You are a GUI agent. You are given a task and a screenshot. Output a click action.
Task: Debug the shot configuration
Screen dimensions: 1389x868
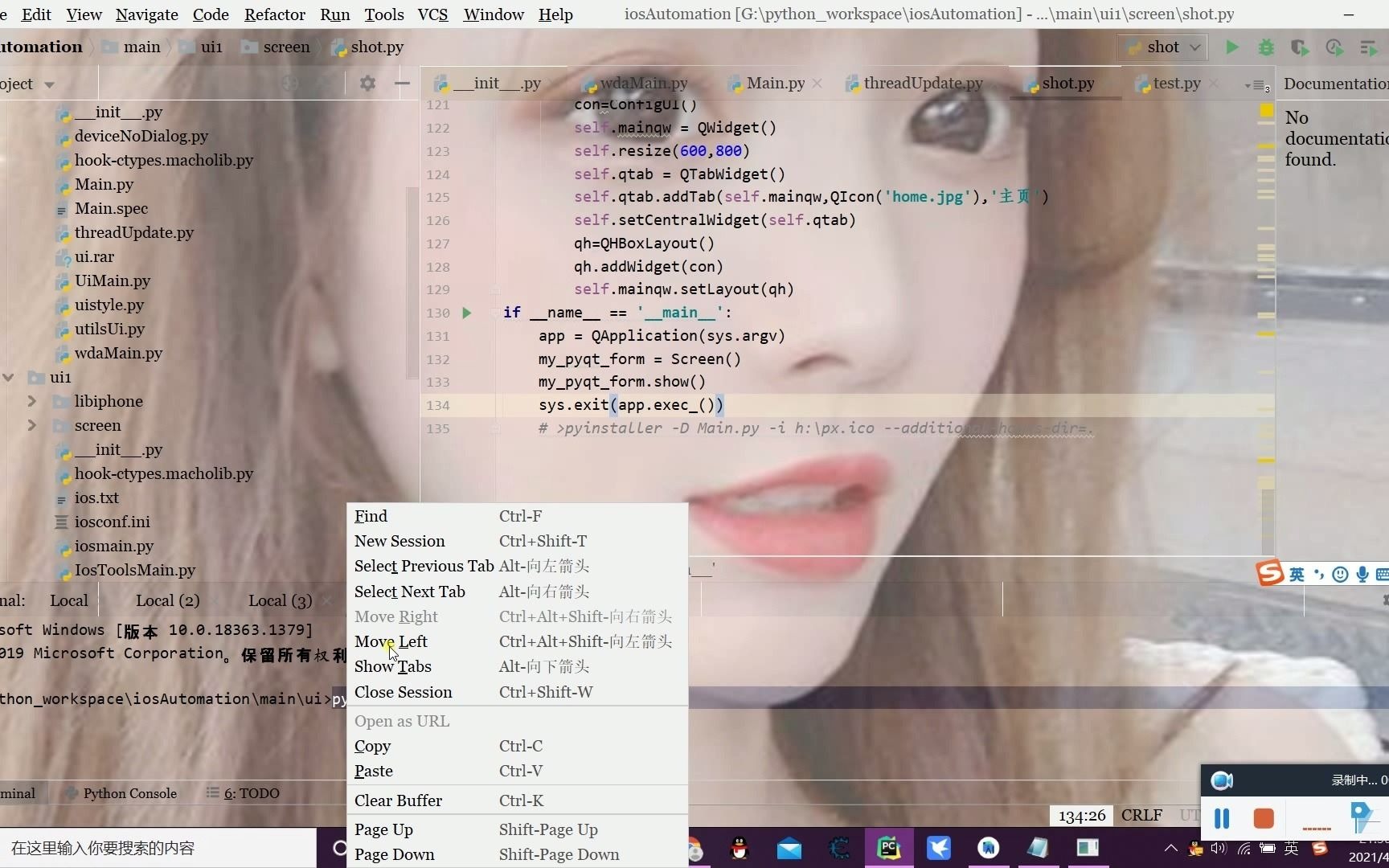tap(1266, 47)
